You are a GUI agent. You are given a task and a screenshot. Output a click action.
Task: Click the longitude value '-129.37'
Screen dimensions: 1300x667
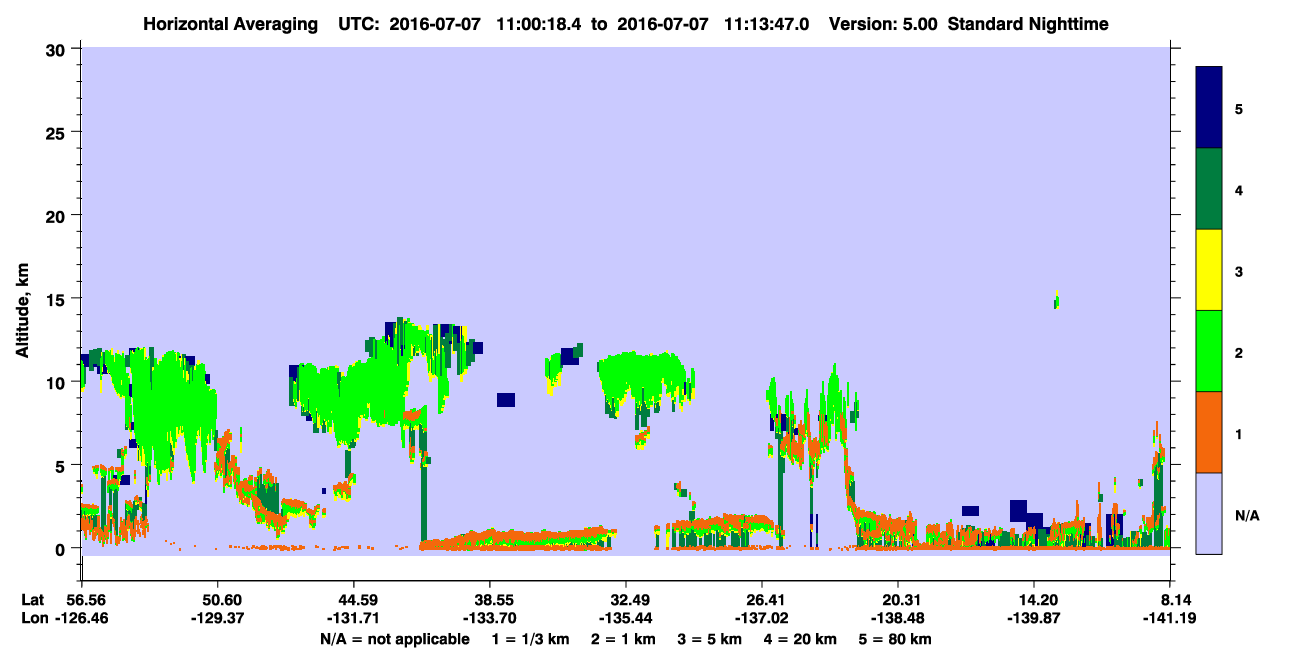tap(217, 619)
